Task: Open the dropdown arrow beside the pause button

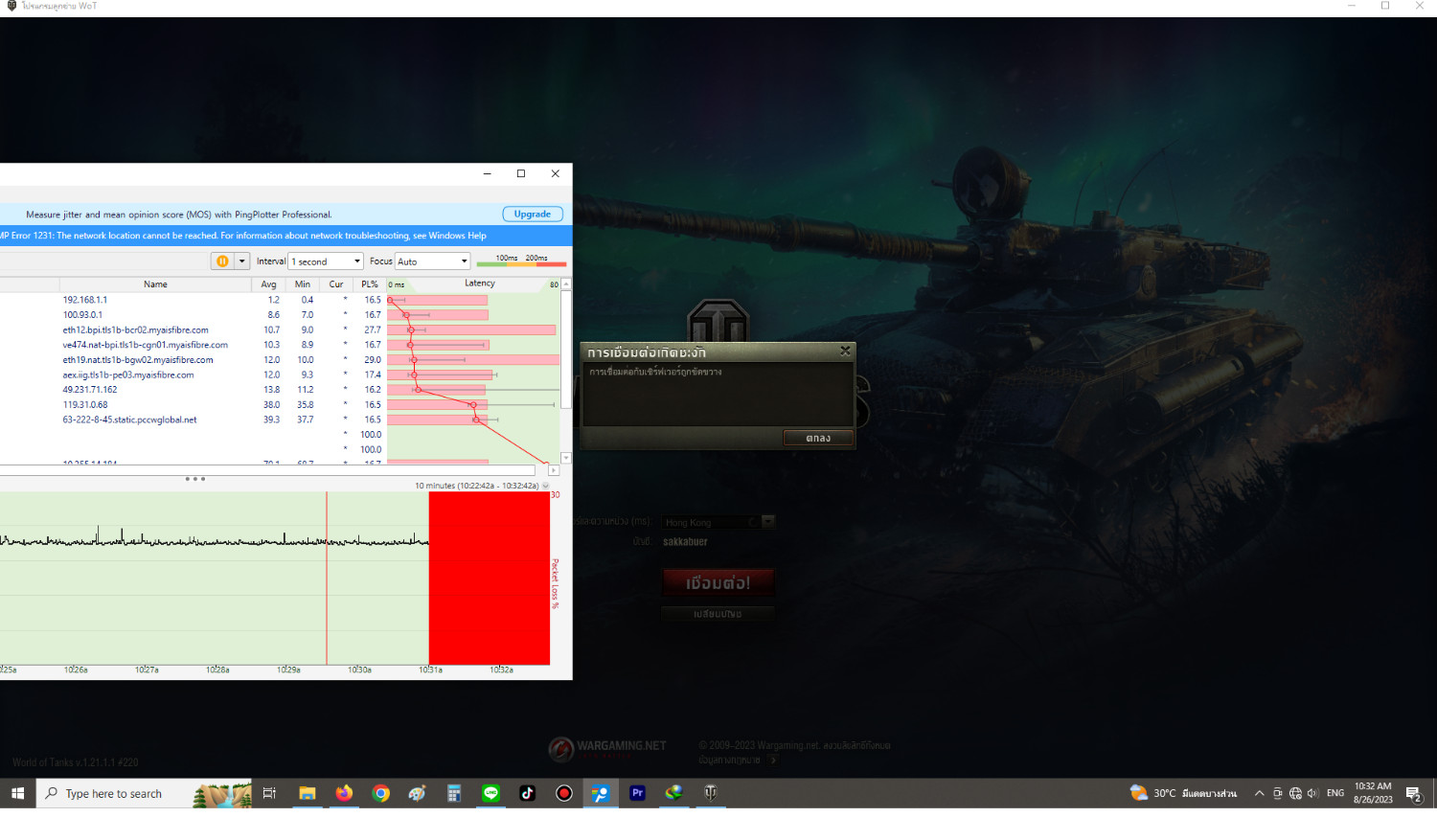Action: tap(242, 261)
